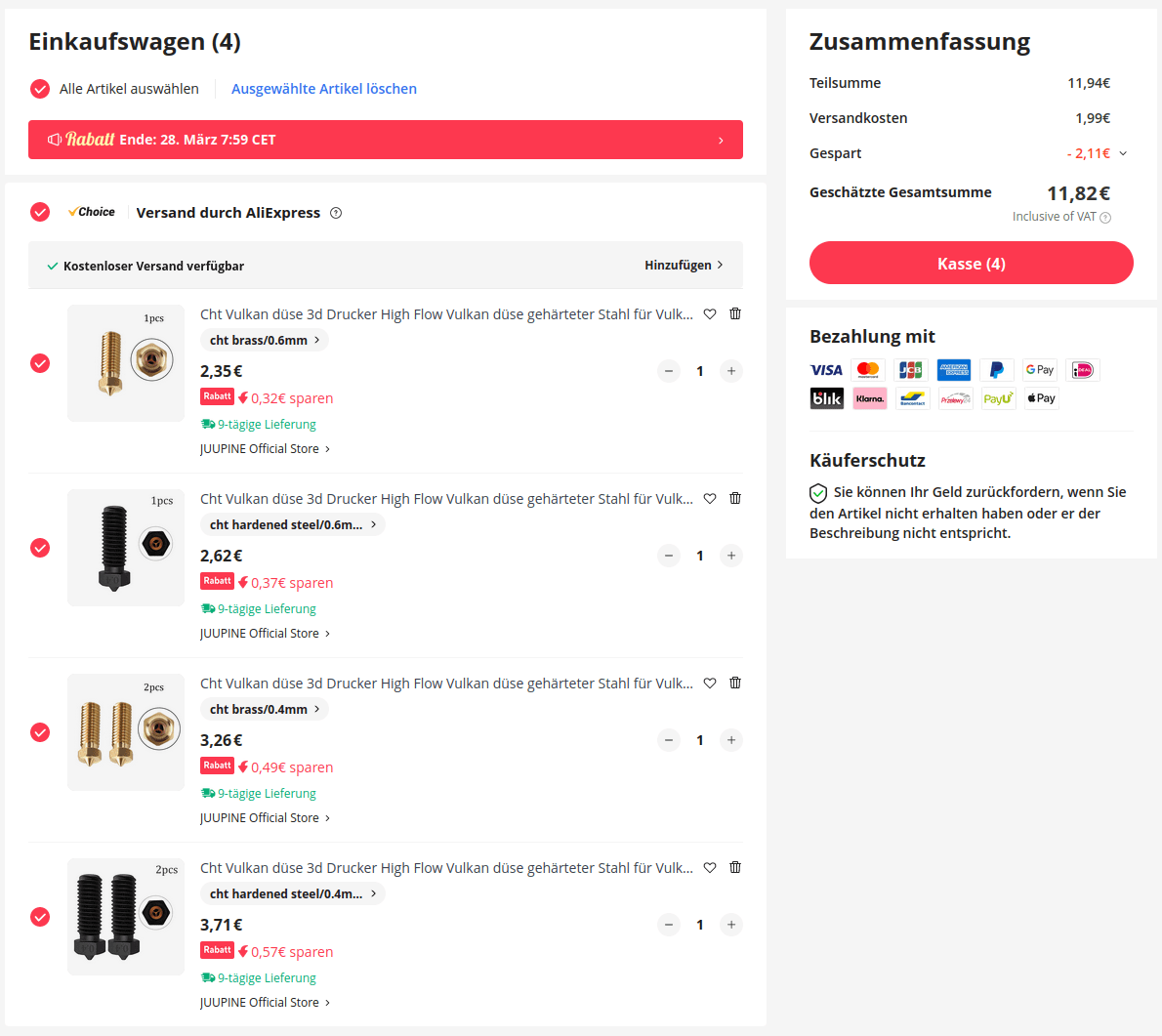This screenshot has height=1036, width=1162.
Task: Open the two brass nozzles product thumbnail
Action: pos(126,732)
